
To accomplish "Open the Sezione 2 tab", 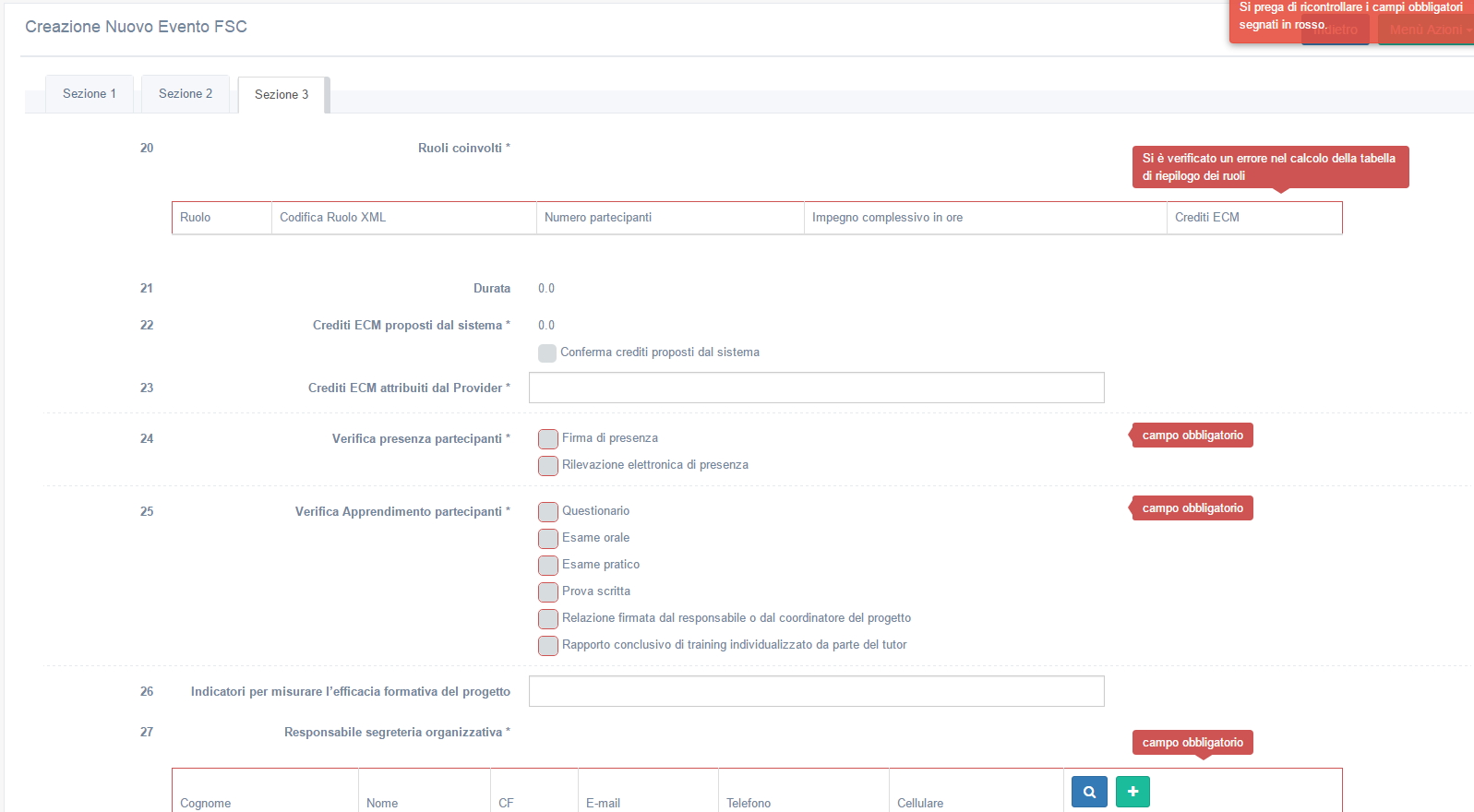I will point(186,94).
